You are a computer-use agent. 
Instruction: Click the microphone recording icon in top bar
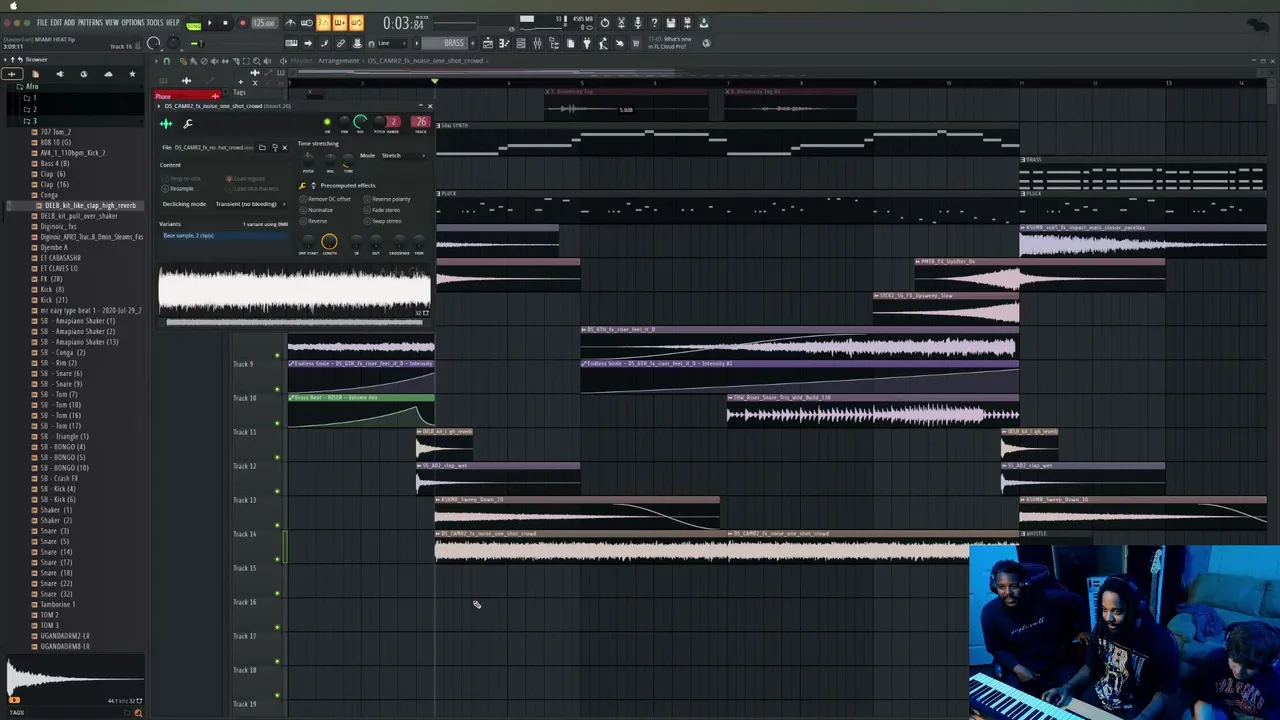pyautogui.click(x=637, y=22)
